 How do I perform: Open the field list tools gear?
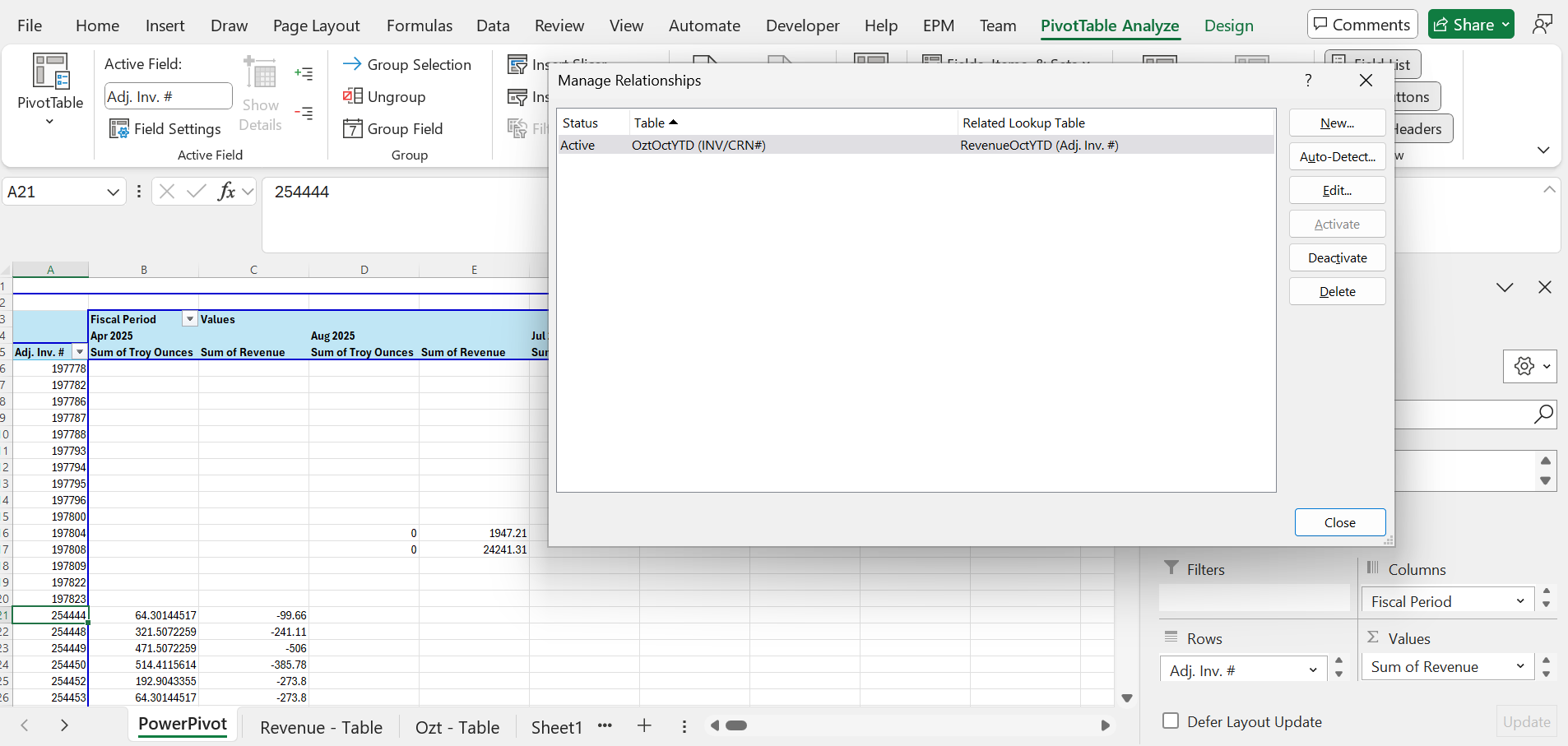1530,366
